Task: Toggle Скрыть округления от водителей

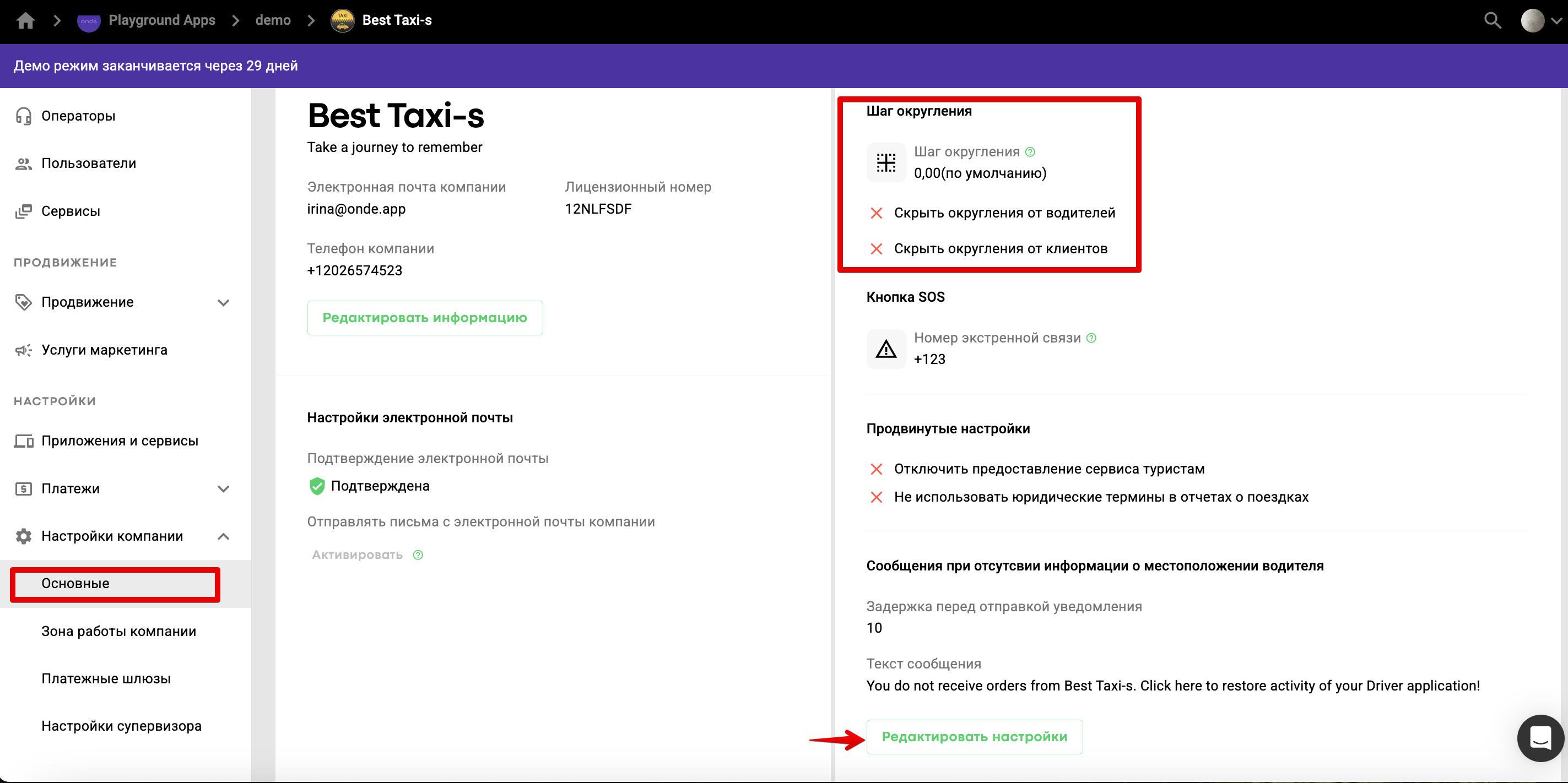Action: (x=876, y=213)
